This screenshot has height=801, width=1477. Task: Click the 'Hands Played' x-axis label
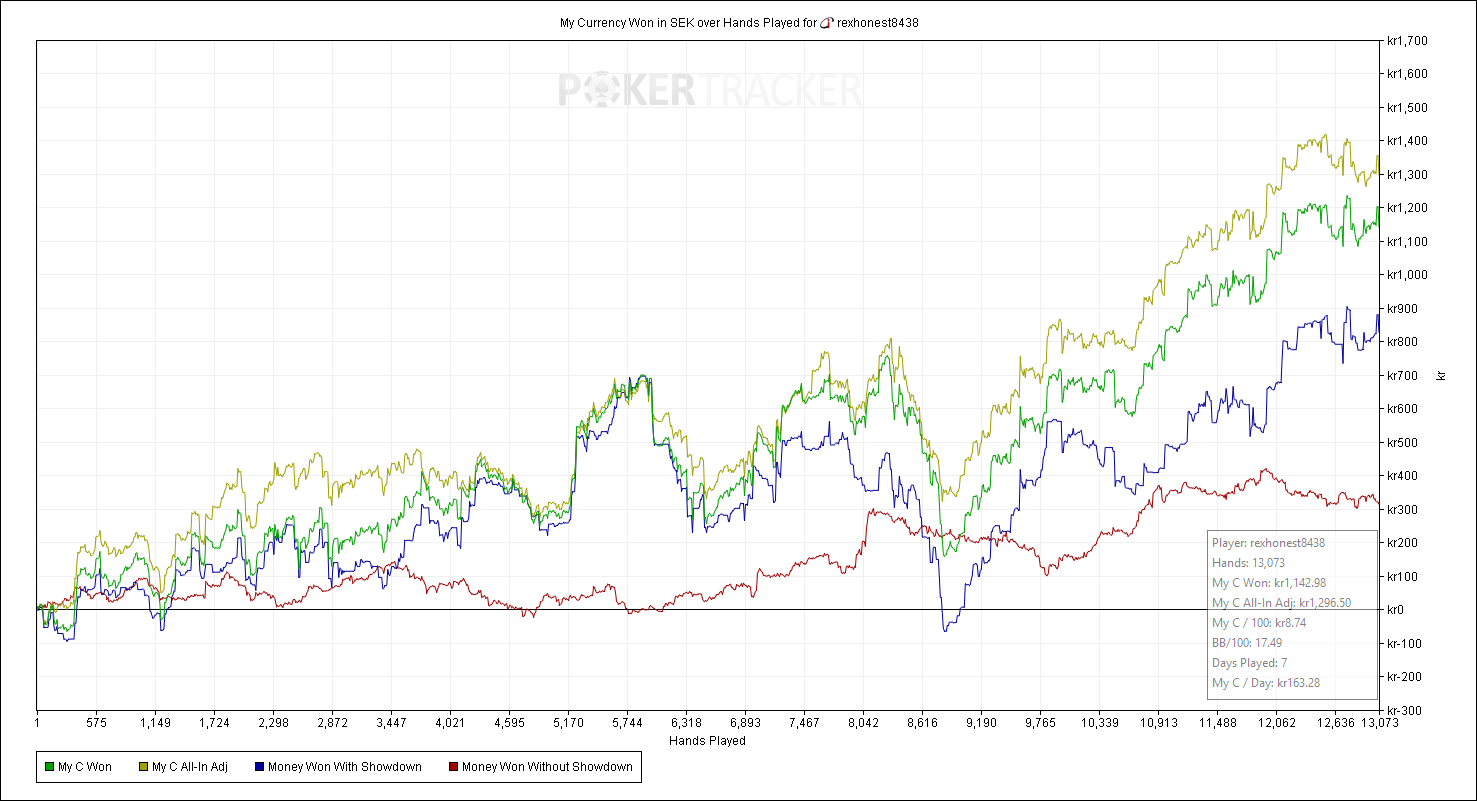coord(707,741)
